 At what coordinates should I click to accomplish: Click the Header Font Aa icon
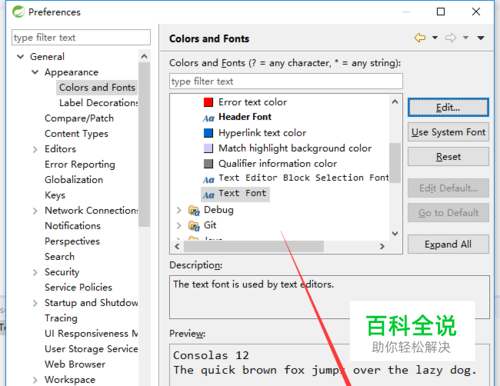pos(209,118)
